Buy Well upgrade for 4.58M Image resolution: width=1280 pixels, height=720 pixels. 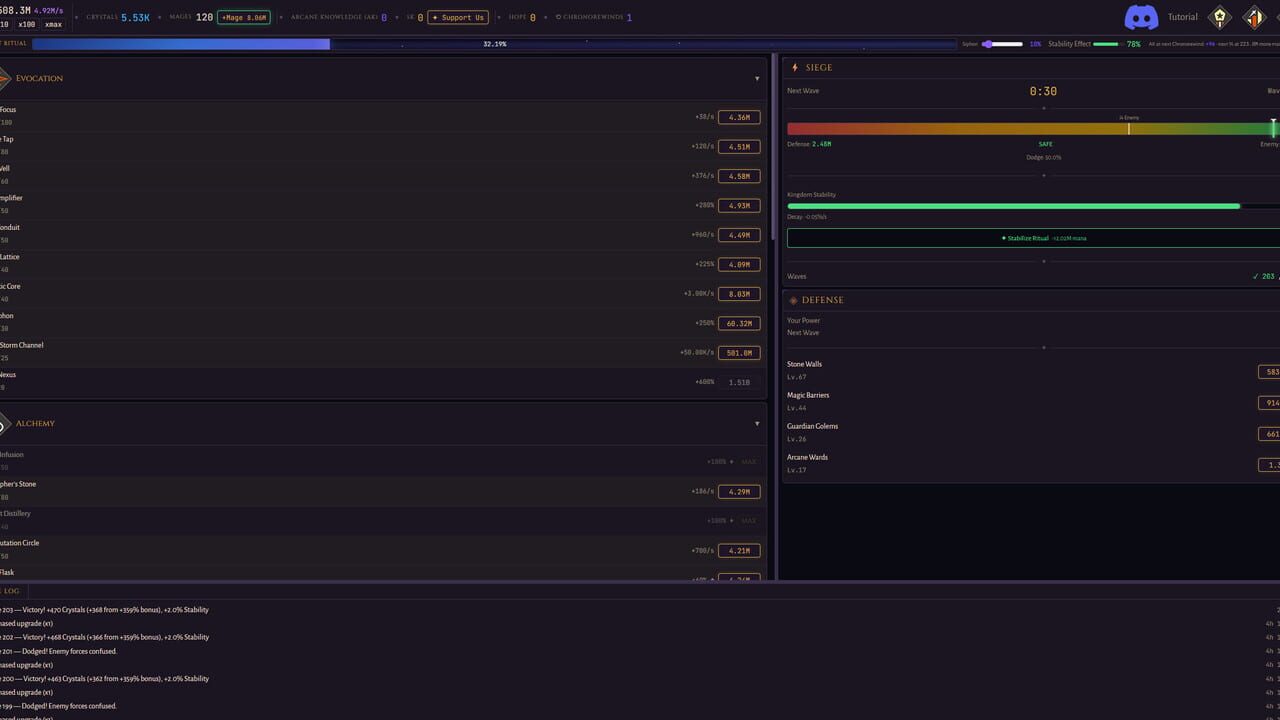(x=739, y=176)
